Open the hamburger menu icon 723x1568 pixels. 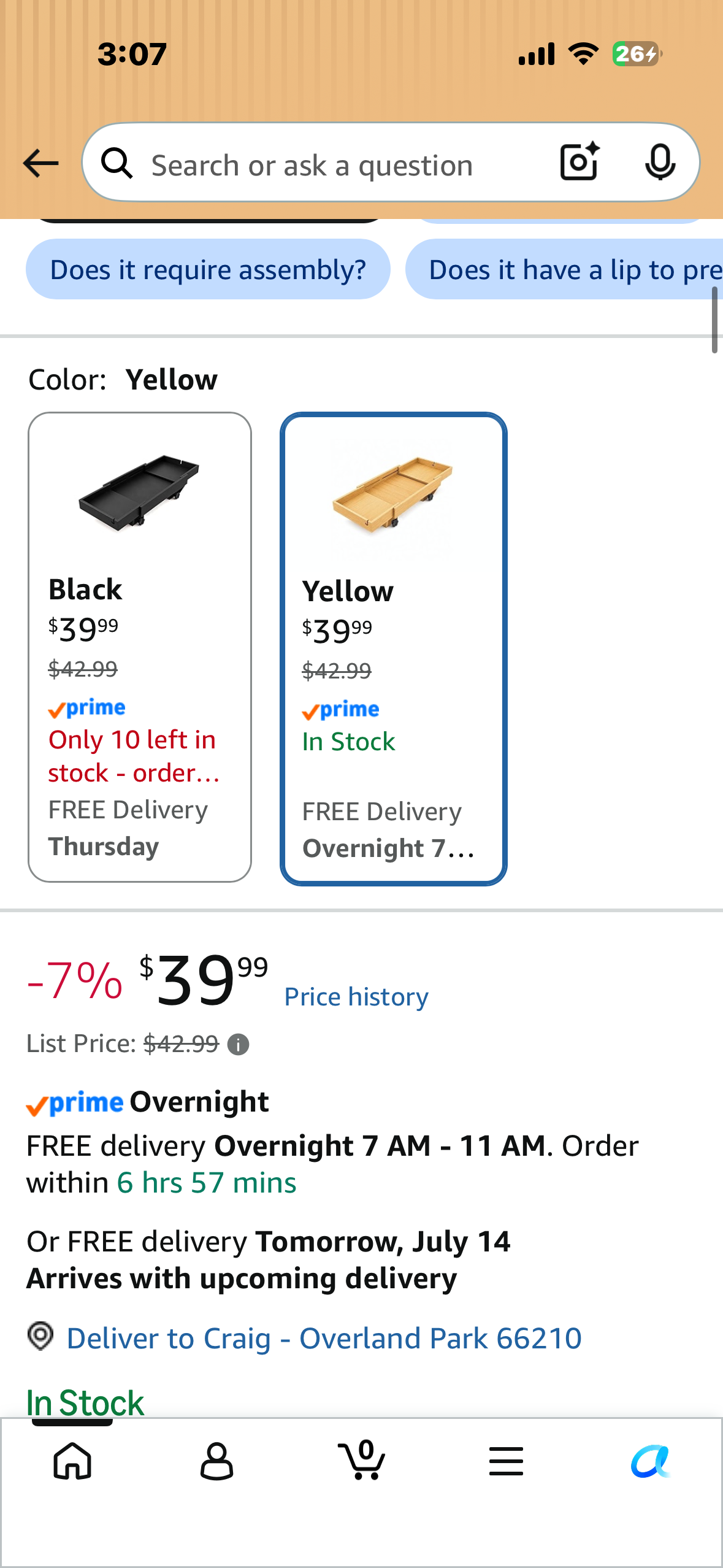point(506,1461)
